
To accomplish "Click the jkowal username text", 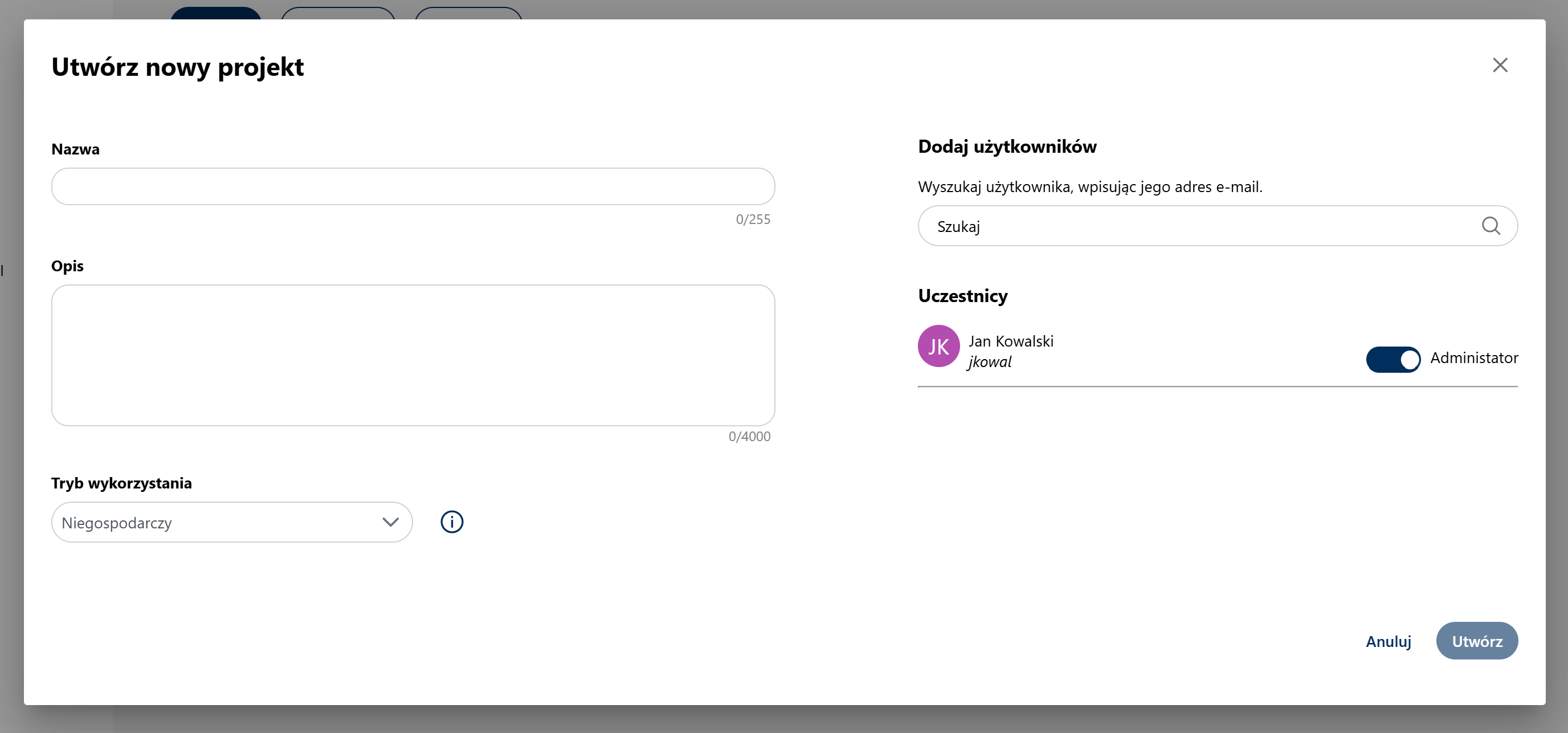I will click(x=990, y=361).
